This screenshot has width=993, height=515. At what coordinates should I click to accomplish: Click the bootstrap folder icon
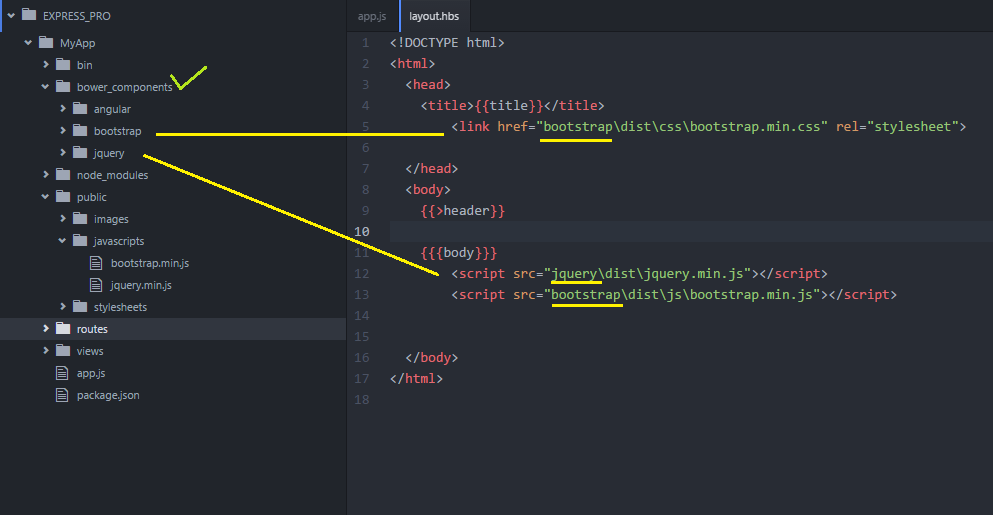pyautogui.click(x=80, y=130)
